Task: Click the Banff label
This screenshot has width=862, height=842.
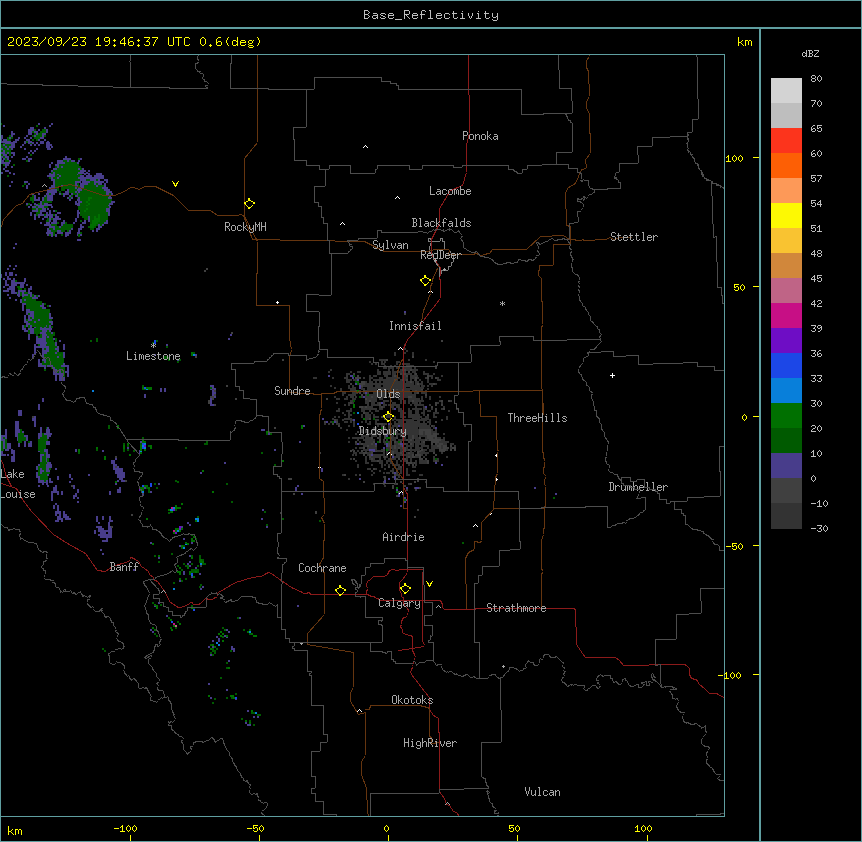Action: (x=124, y=567)
